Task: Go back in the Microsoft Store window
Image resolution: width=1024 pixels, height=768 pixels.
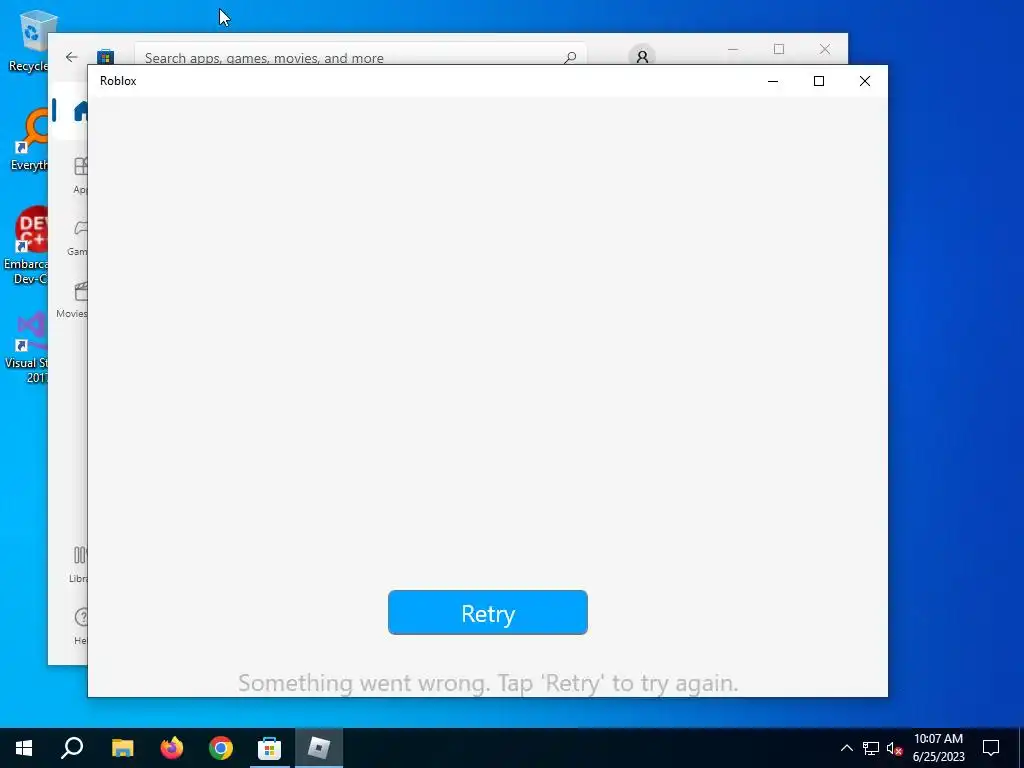Action: [72, 57]
